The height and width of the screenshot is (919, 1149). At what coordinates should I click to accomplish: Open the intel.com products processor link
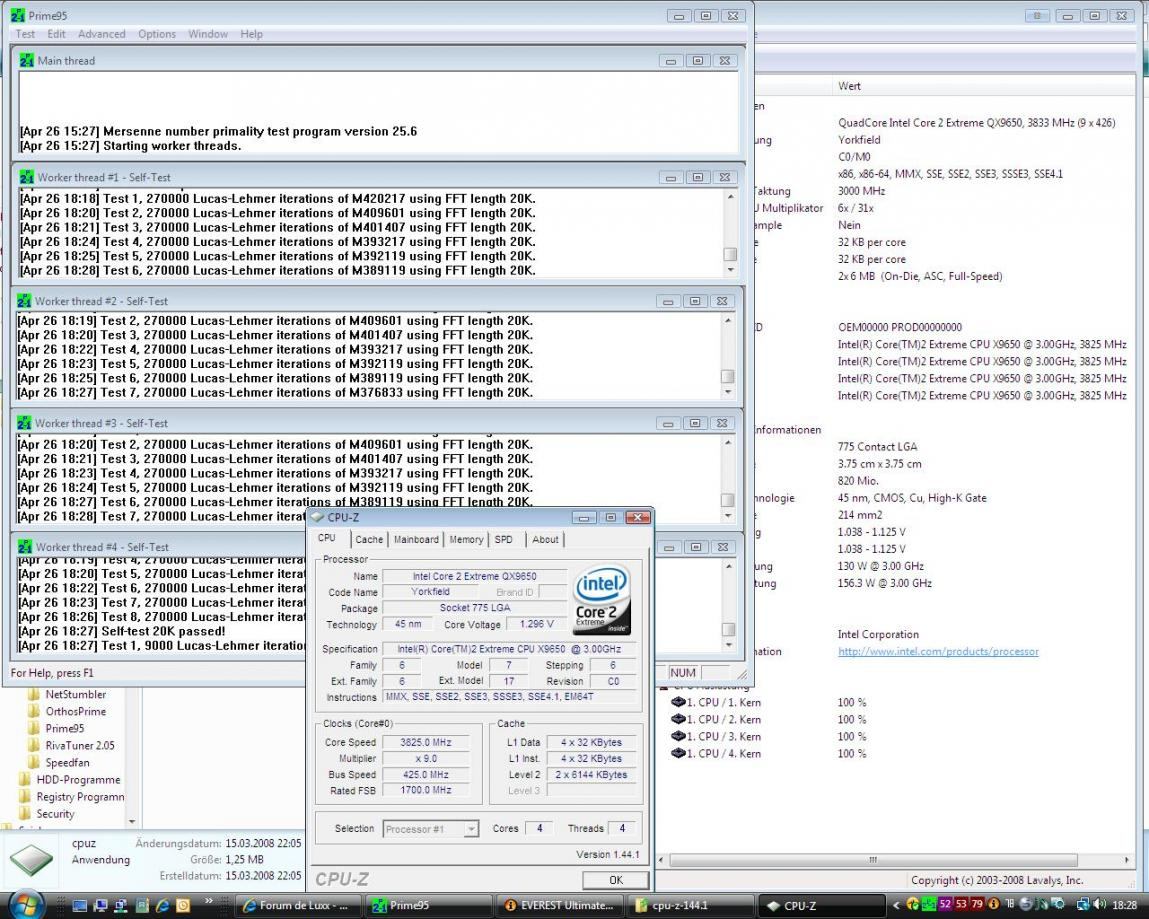tap(937, 651)
